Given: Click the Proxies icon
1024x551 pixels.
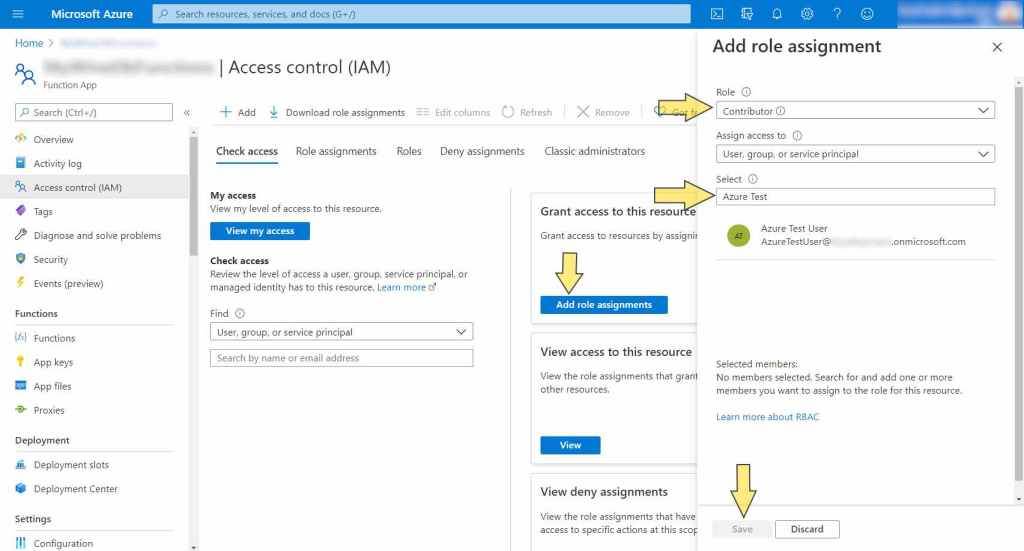Looking at the screenshot, I should coord(21,409).
